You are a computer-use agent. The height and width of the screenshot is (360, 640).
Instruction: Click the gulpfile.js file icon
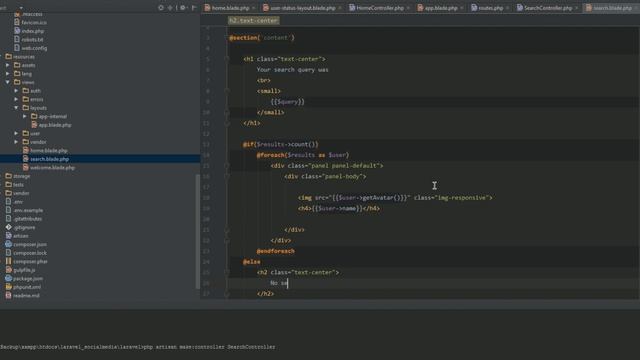pos(9,270)
